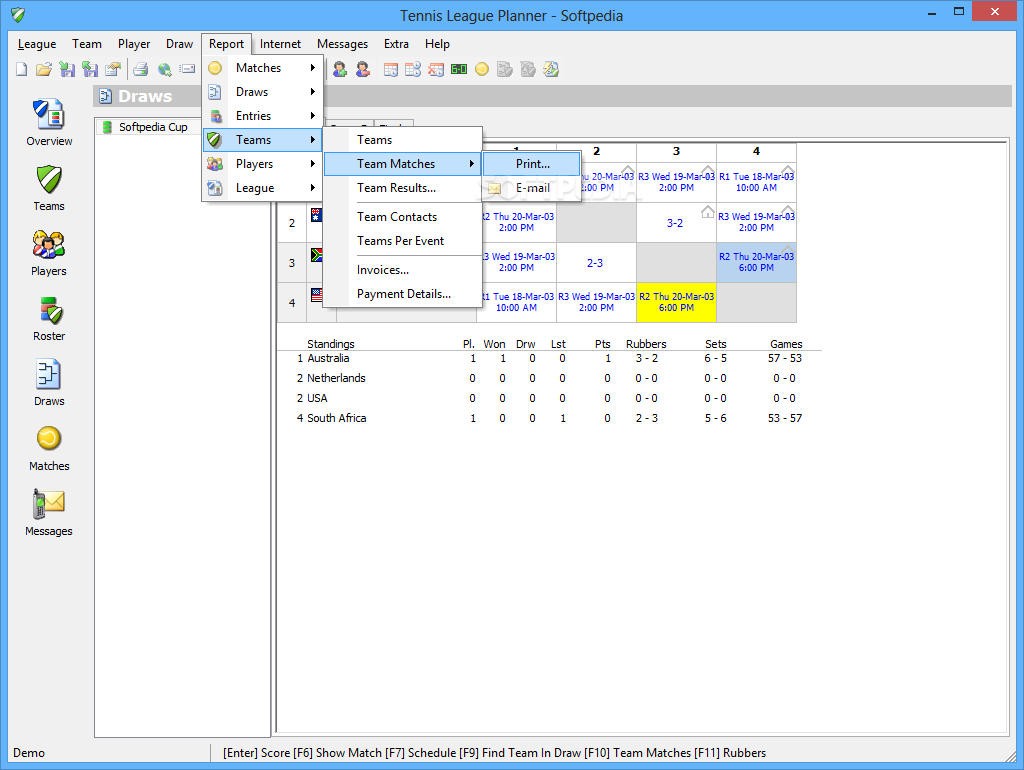Expand the Matches submenu in Report menu
Viewport: 1024px width, 770px height.
[260, 68]
